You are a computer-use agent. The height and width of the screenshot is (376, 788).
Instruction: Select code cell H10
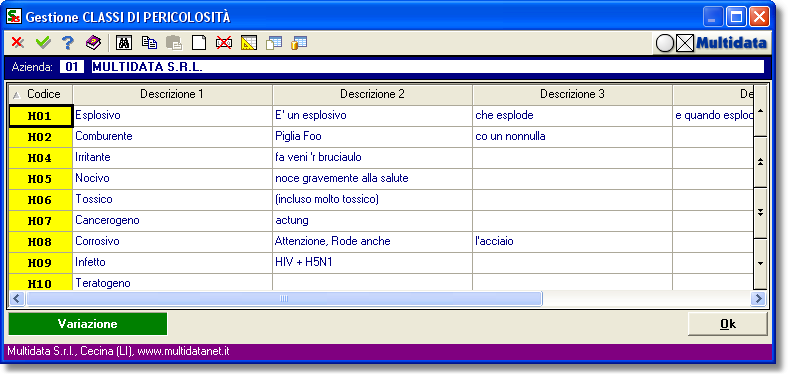point(41,283)
